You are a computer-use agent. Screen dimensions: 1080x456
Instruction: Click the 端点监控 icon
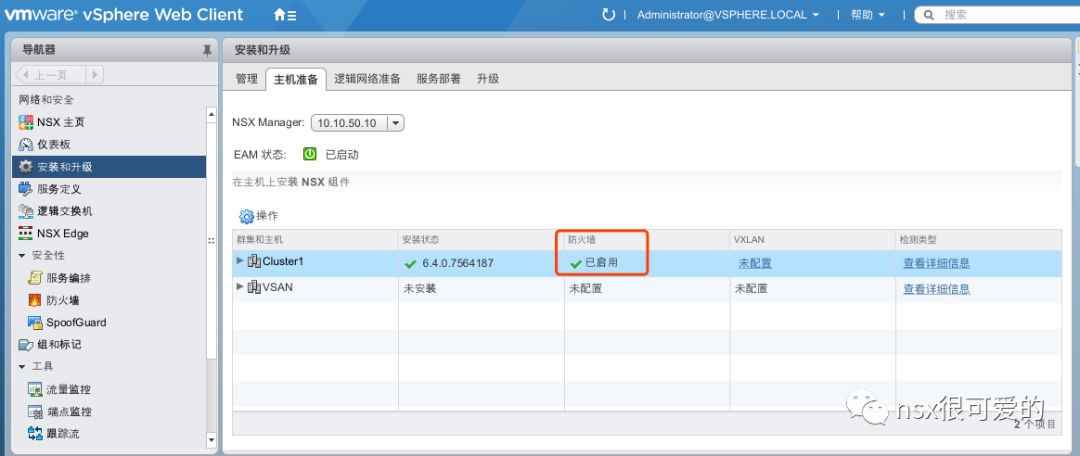point(35,411)
